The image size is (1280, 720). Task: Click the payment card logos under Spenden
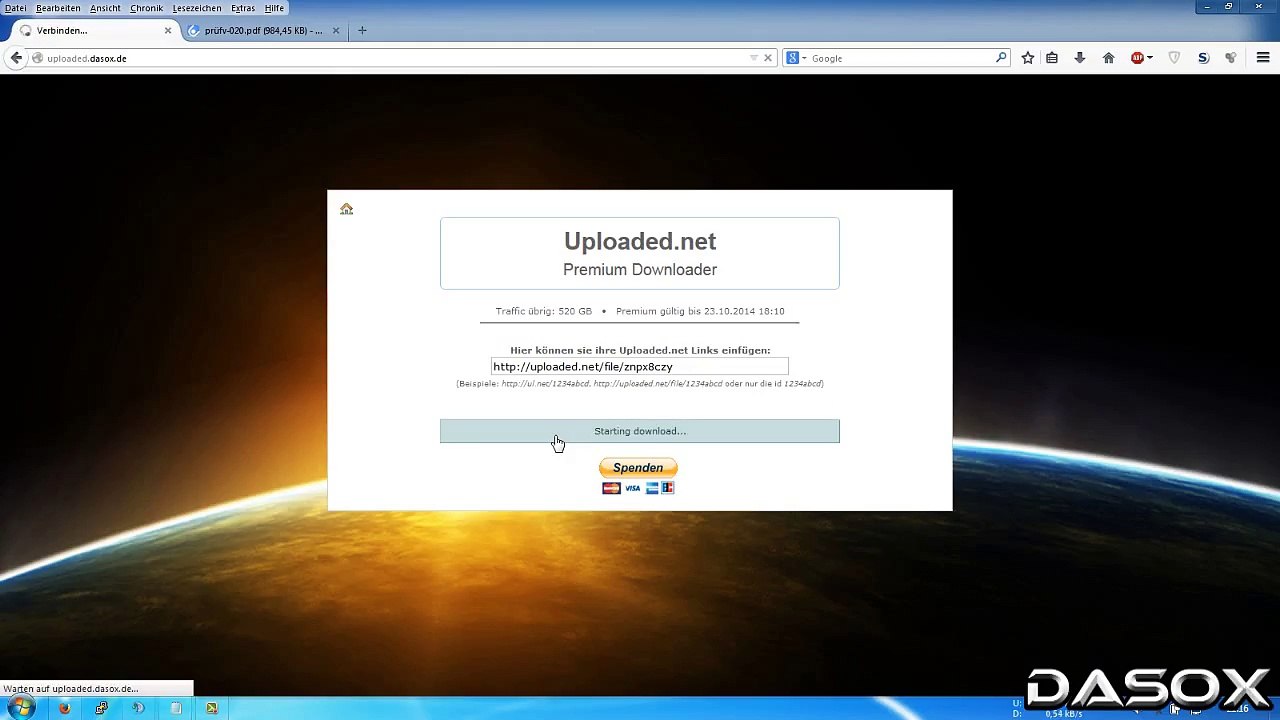click(x=638, y=488)
